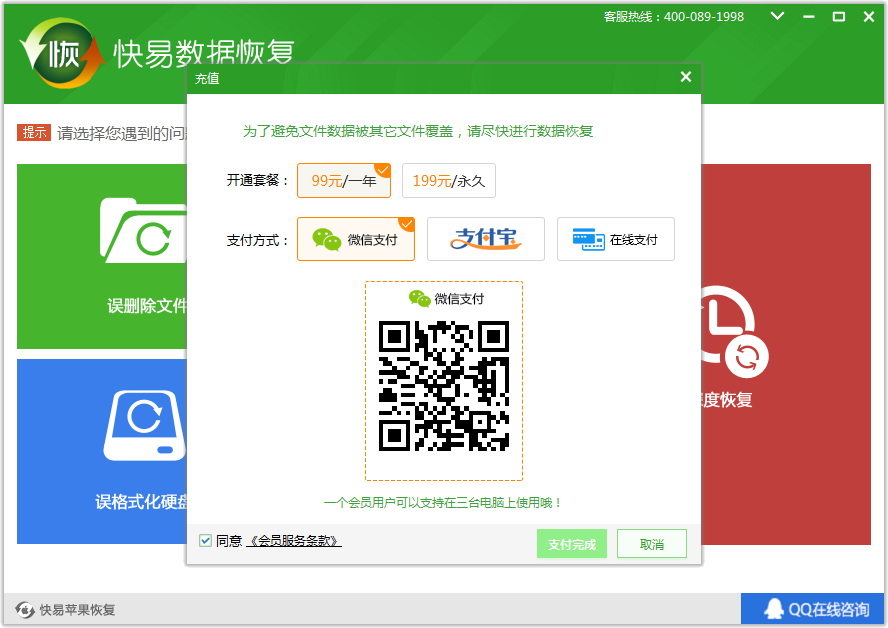Choose 支付宝 Alipay payment method

click(x=485, y=239)
